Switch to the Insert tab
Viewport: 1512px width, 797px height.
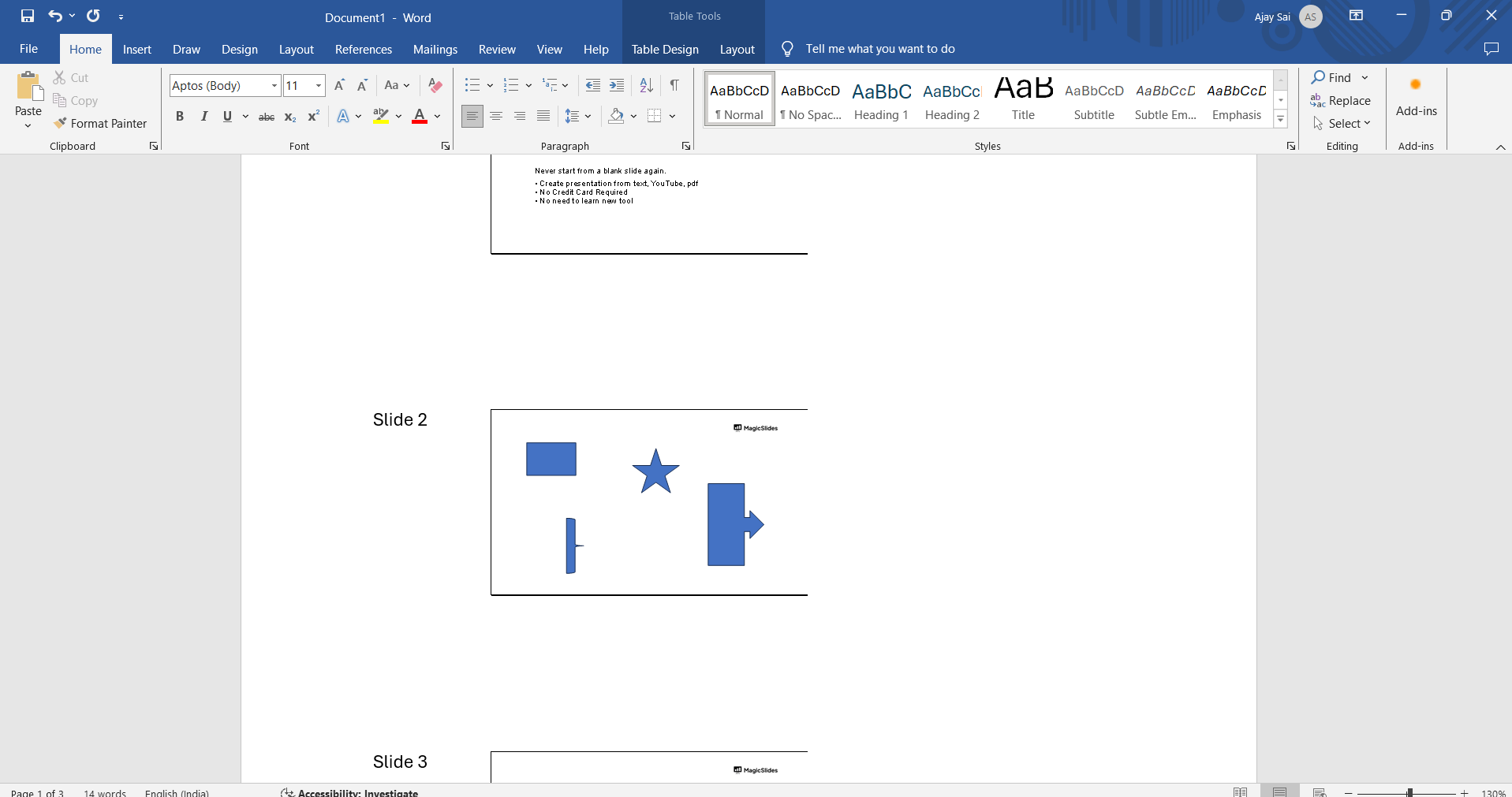click(x=137, y=49)
